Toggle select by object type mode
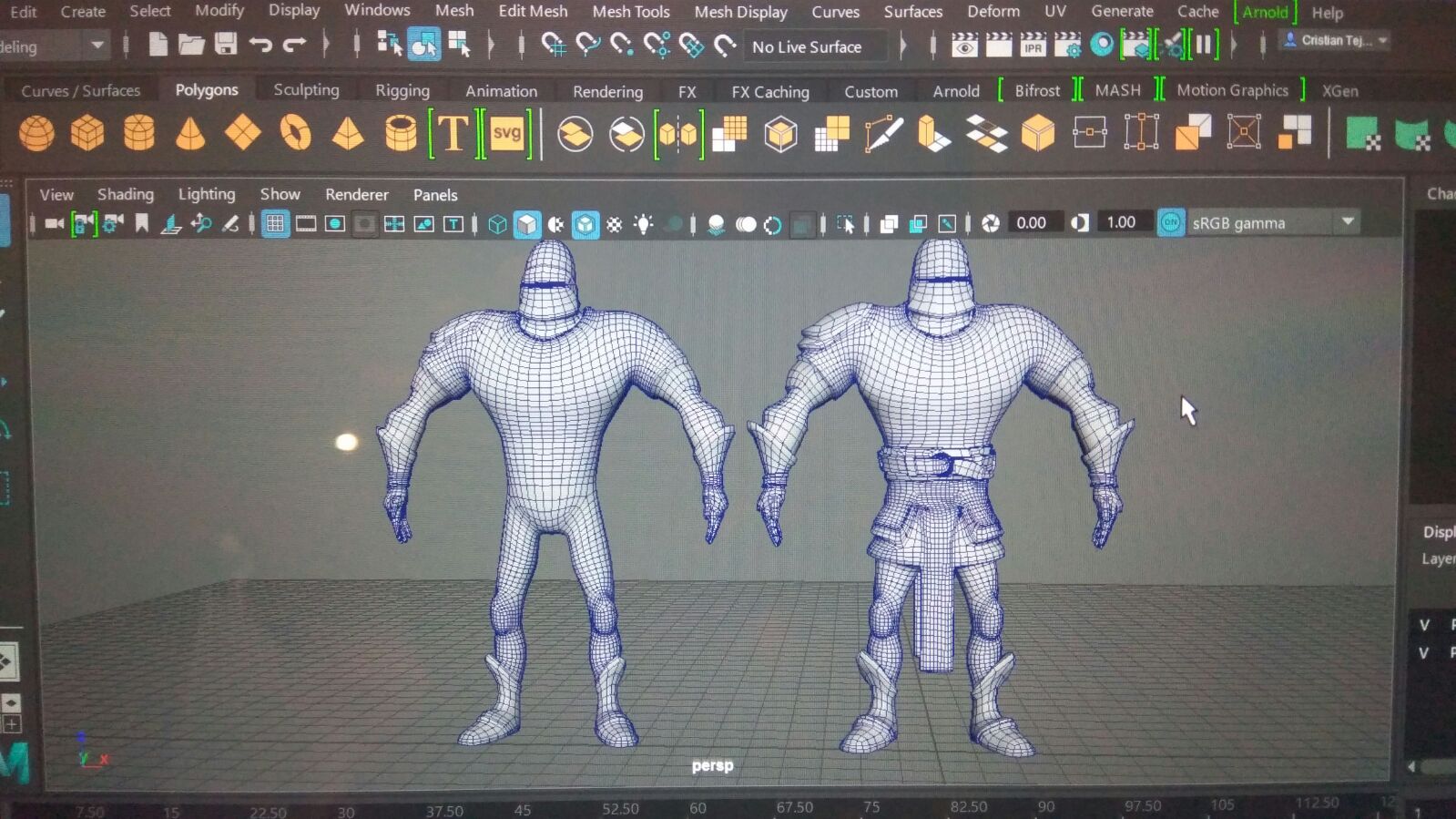Viewport: 1456px width, 819px height. [423, 44]
